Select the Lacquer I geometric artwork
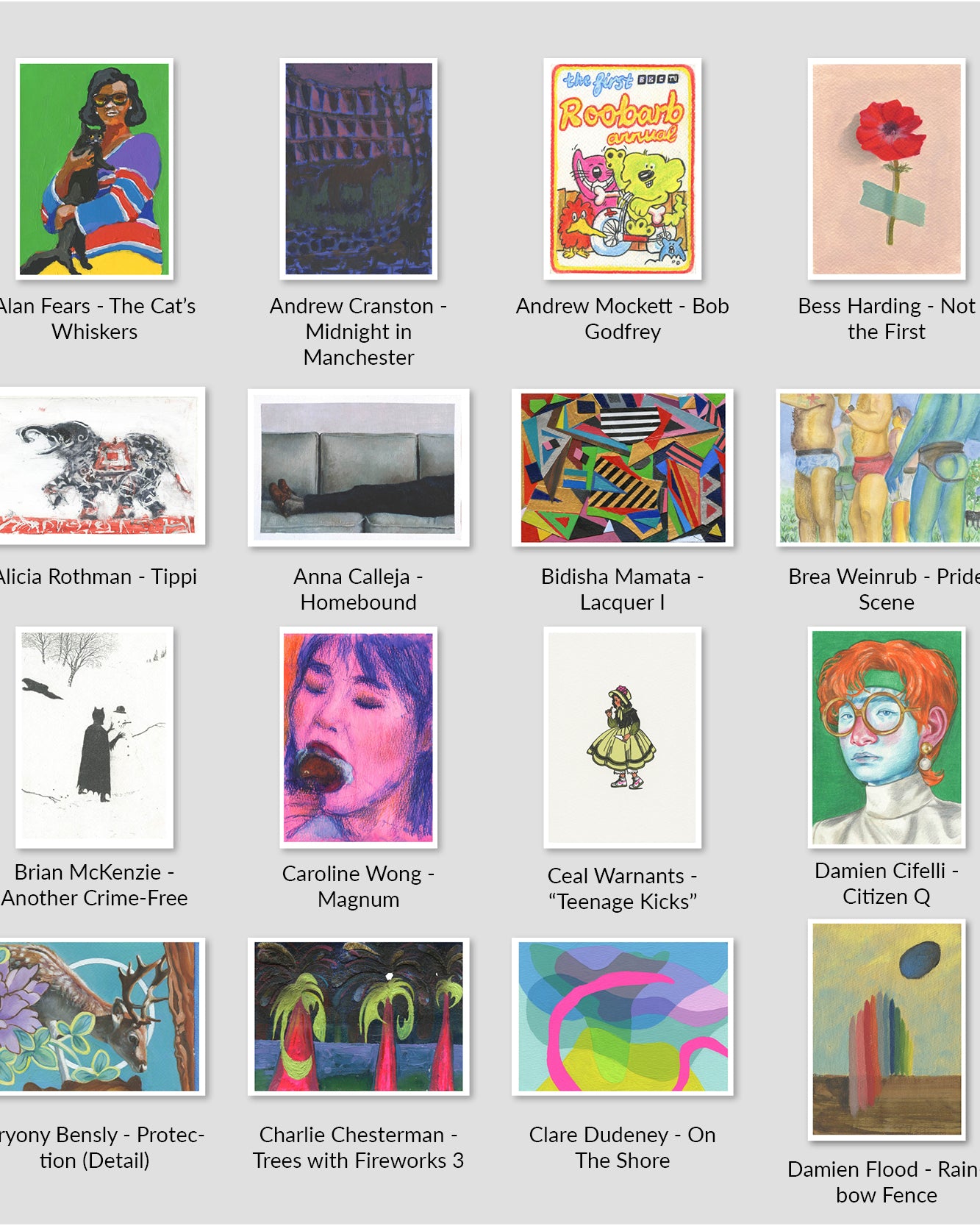The height and width of the screenshot is (1226, 980). pyautogui.click(x=622, y=468)
